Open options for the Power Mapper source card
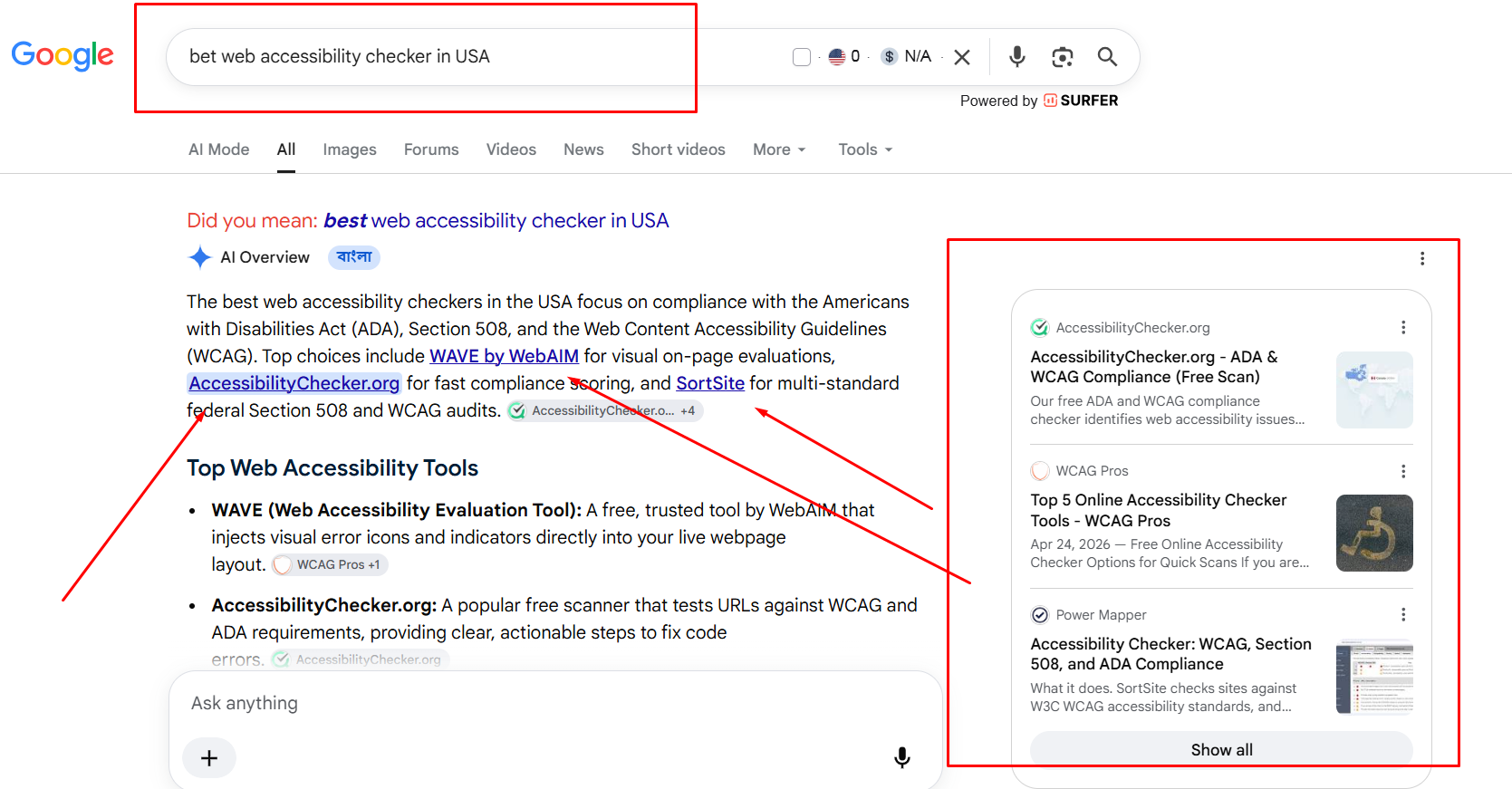 (x=1403, y=615)
